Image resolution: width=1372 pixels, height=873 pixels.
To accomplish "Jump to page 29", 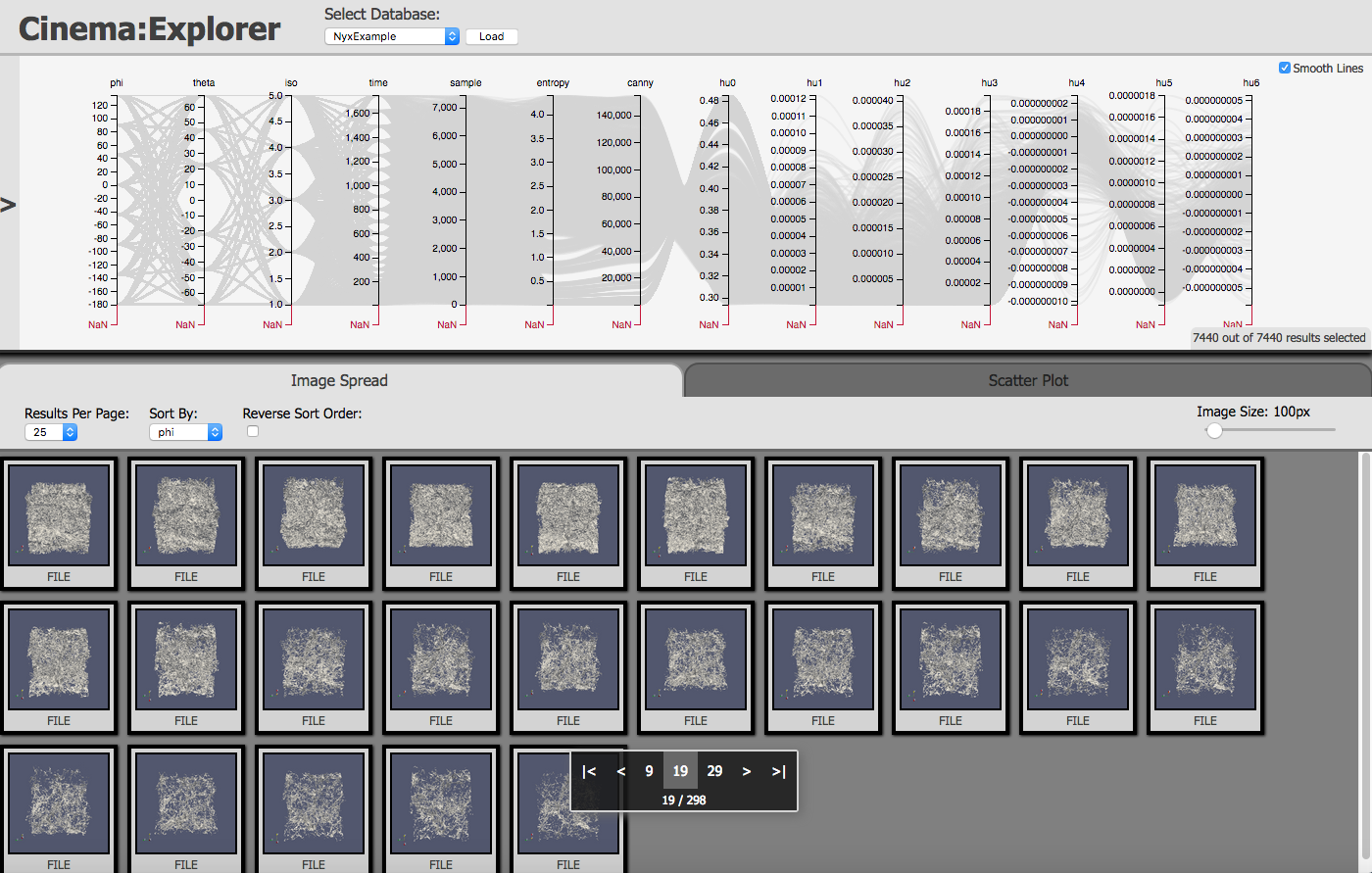I will (714, 771).
